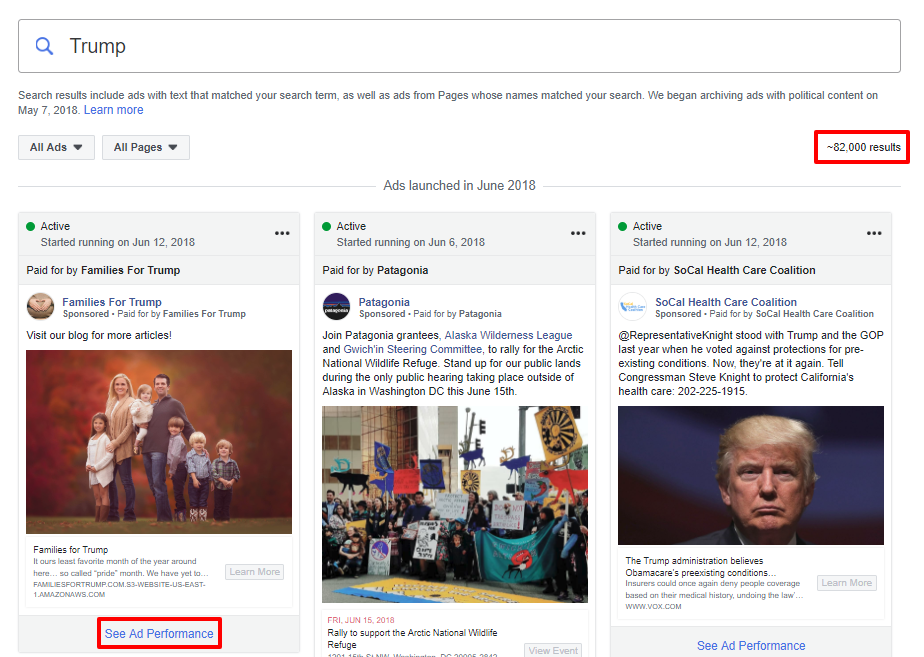
Task: Click the family photo ad image
Action: pos(159,442)
